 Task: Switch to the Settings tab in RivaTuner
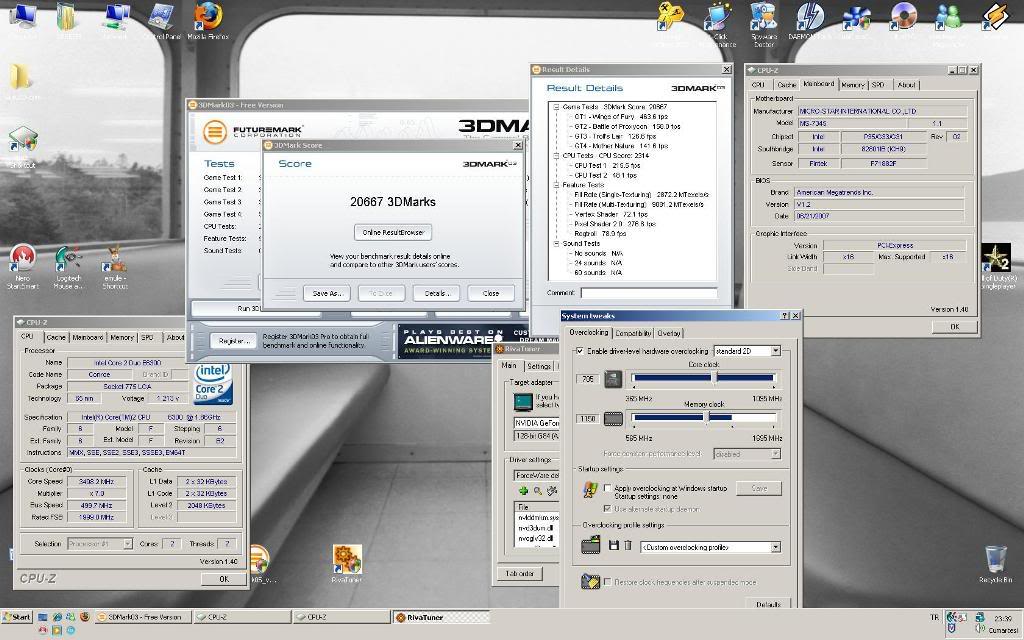tap(539, 366)
